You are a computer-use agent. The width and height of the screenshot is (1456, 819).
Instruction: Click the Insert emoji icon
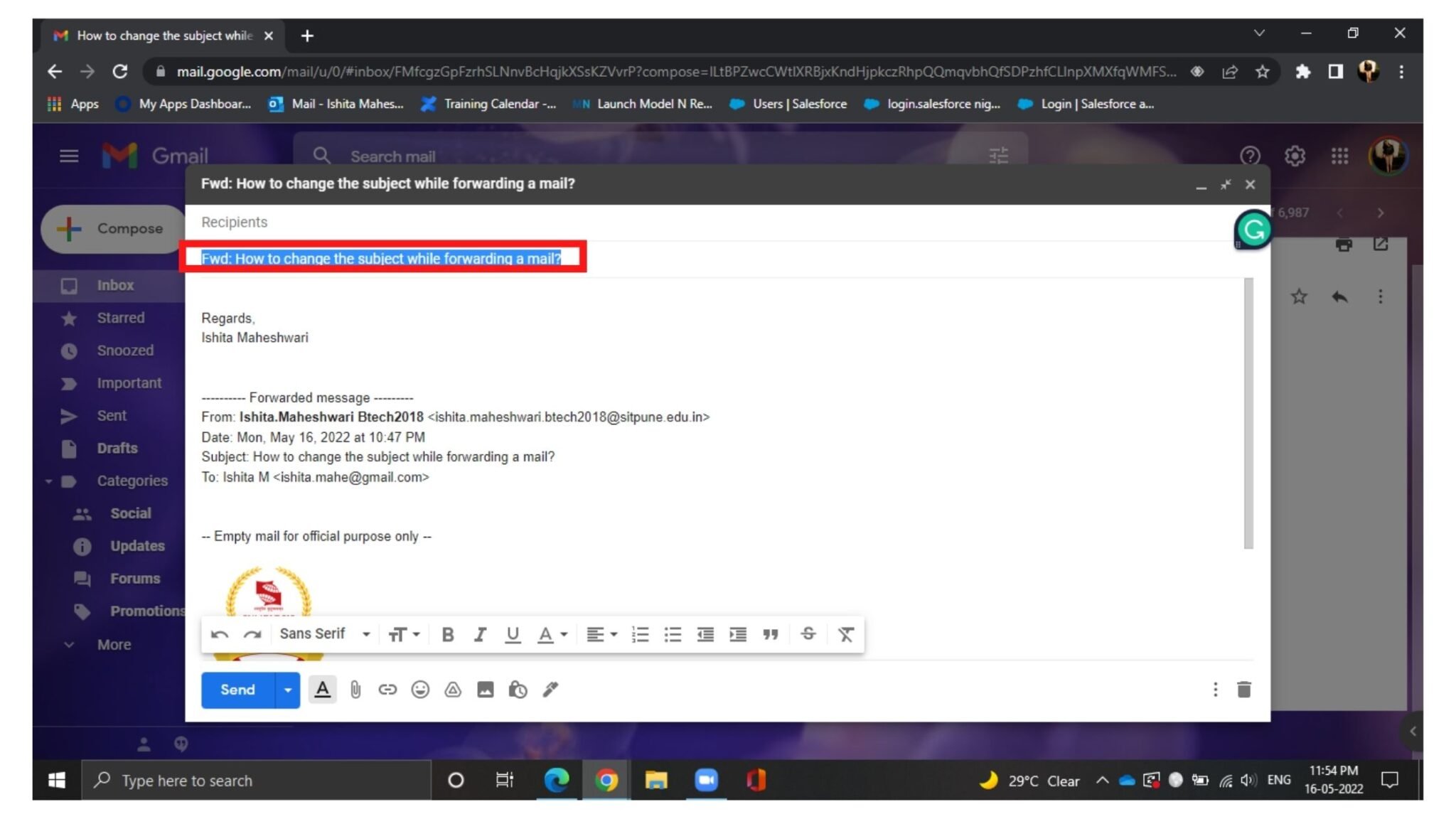pyautogui.click(x=420, y=690)
